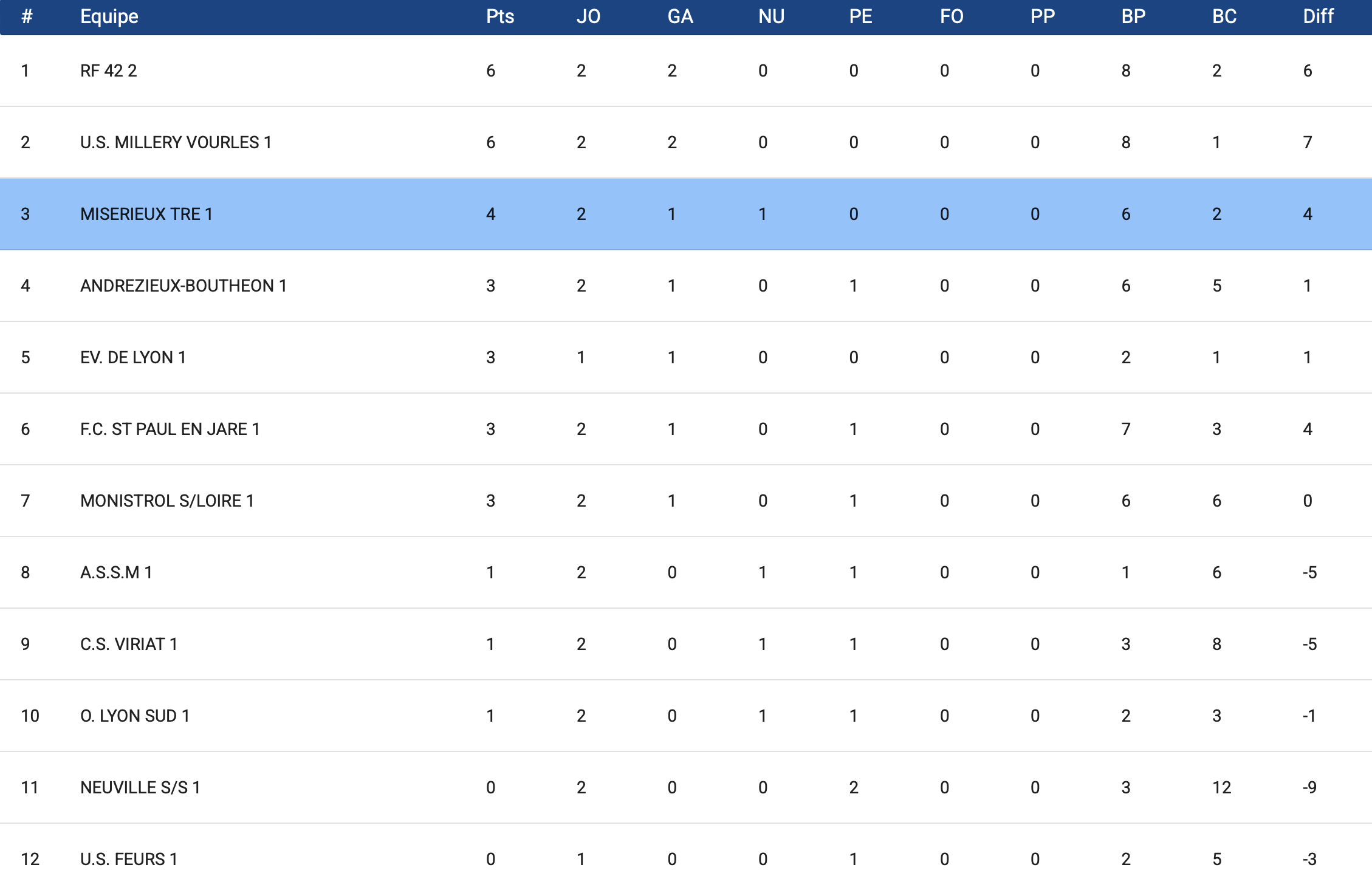Select O. LYON SUD 1 row

coord(135,716)
